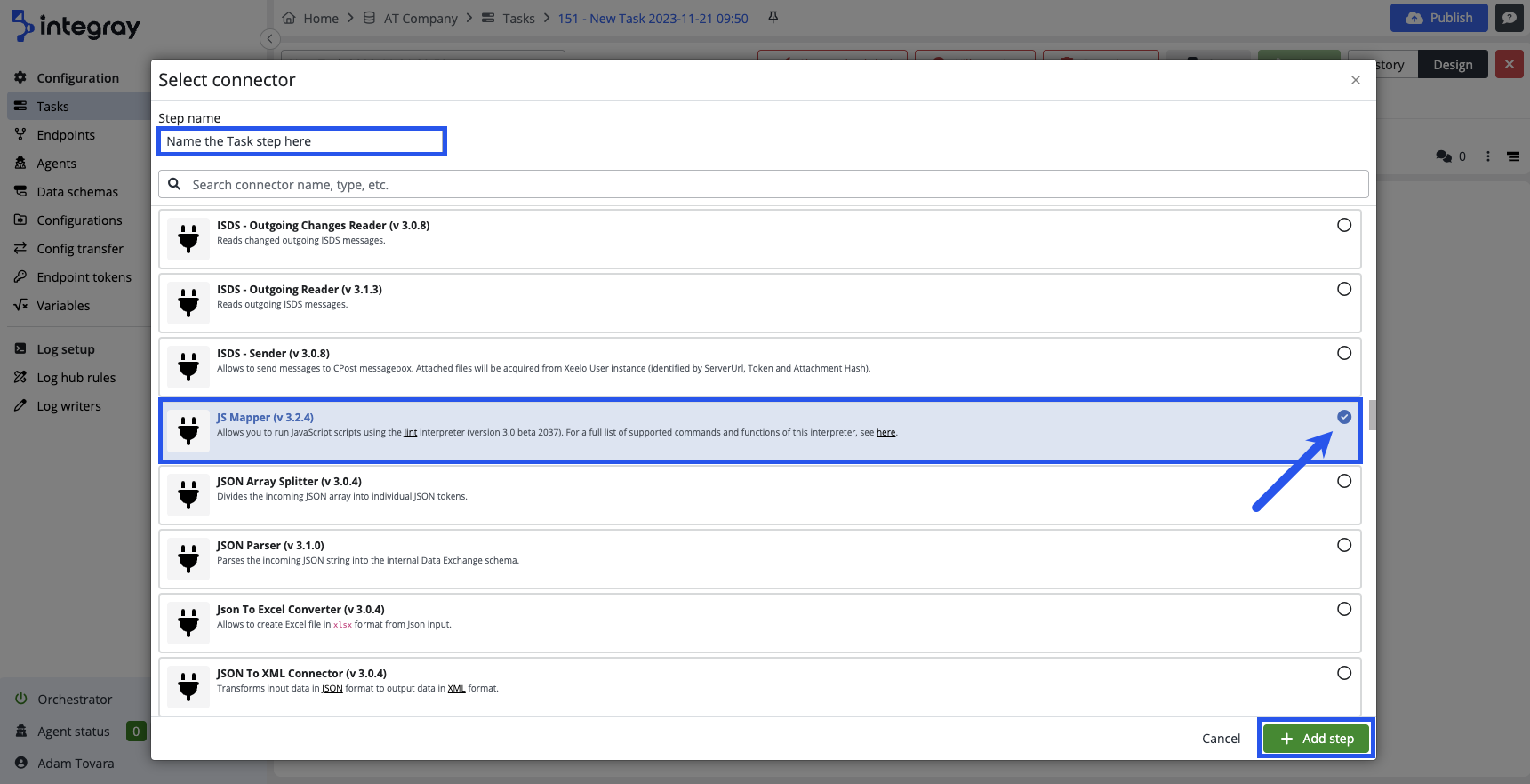Click the pin icon next to task title
Viewport: 1530px width, 784px height.
point(773,18)
